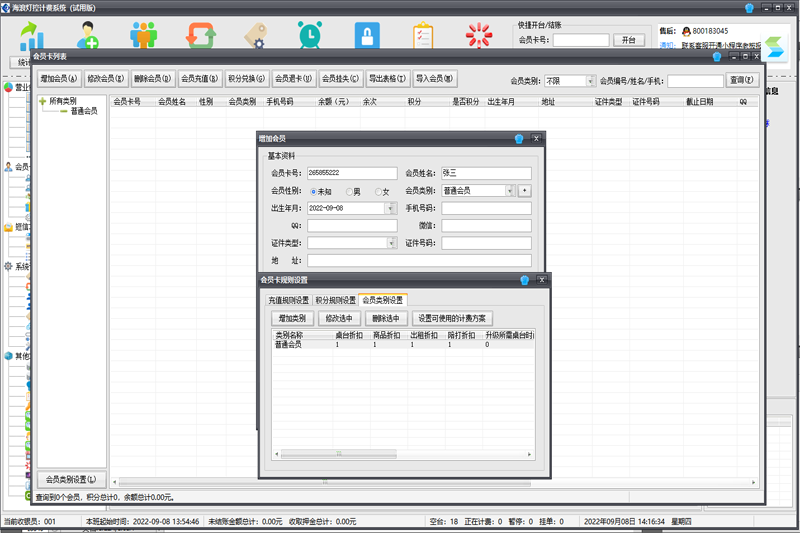800x533 pixels.
Task: Select the 女 gender radio button
Action: coord(379,191)
